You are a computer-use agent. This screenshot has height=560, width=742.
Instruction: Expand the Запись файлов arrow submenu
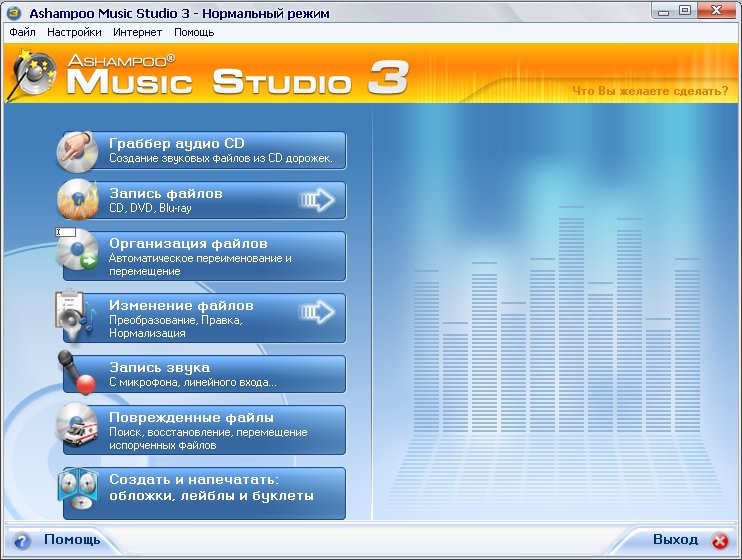[317, 201]
